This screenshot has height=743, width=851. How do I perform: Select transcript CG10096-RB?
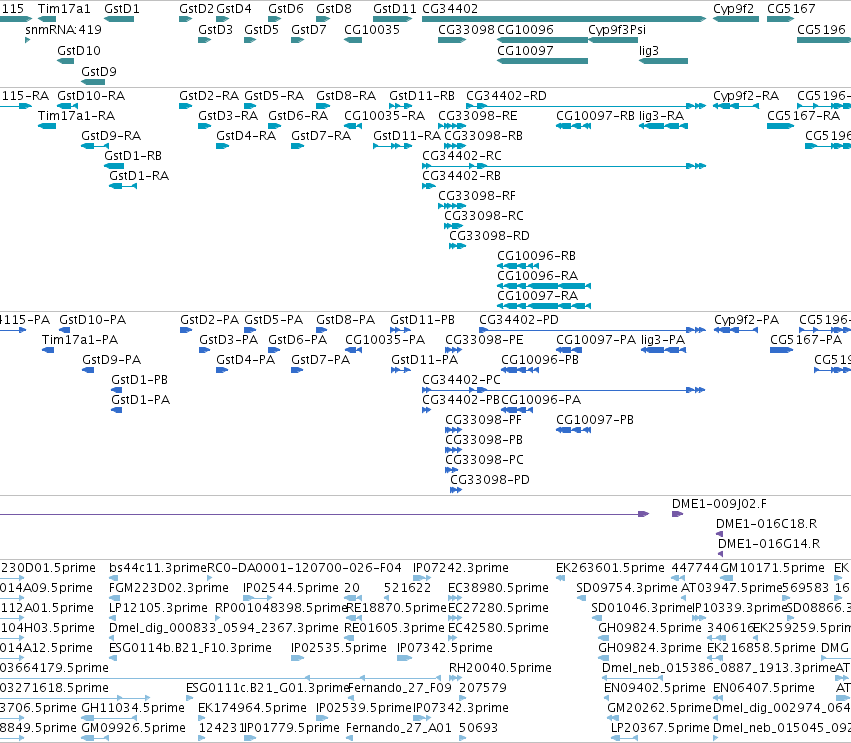point(536,256)
